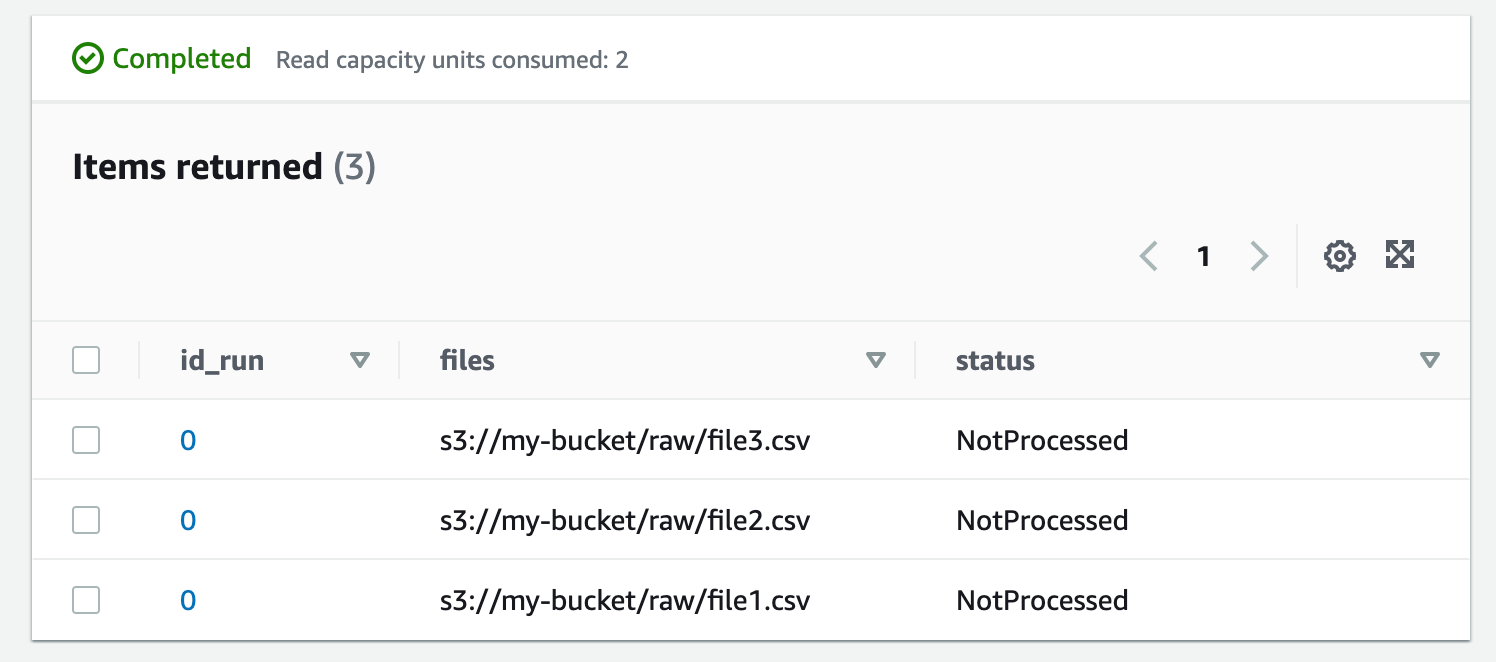Click page number 1 in pagination
This screenshot has width=1496, height=662.
tap(1204, 257)
